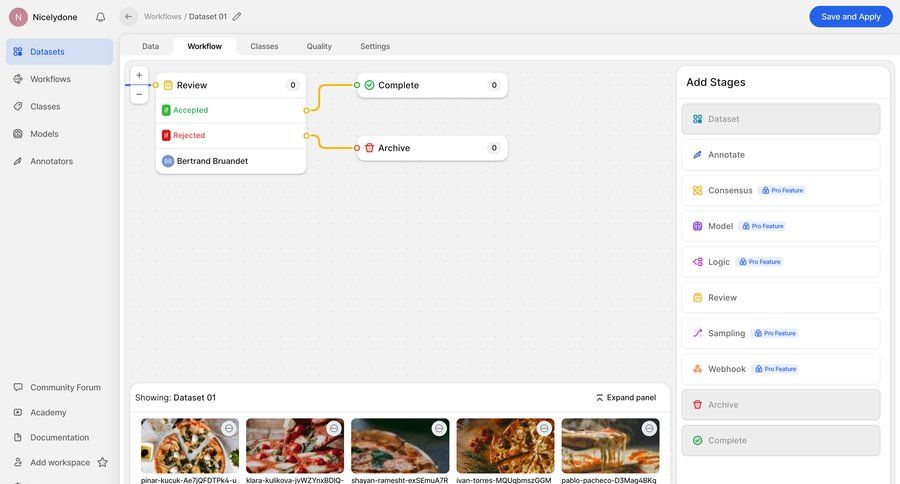Click the star icon beside Add workspace

click(x=102, y=462)
